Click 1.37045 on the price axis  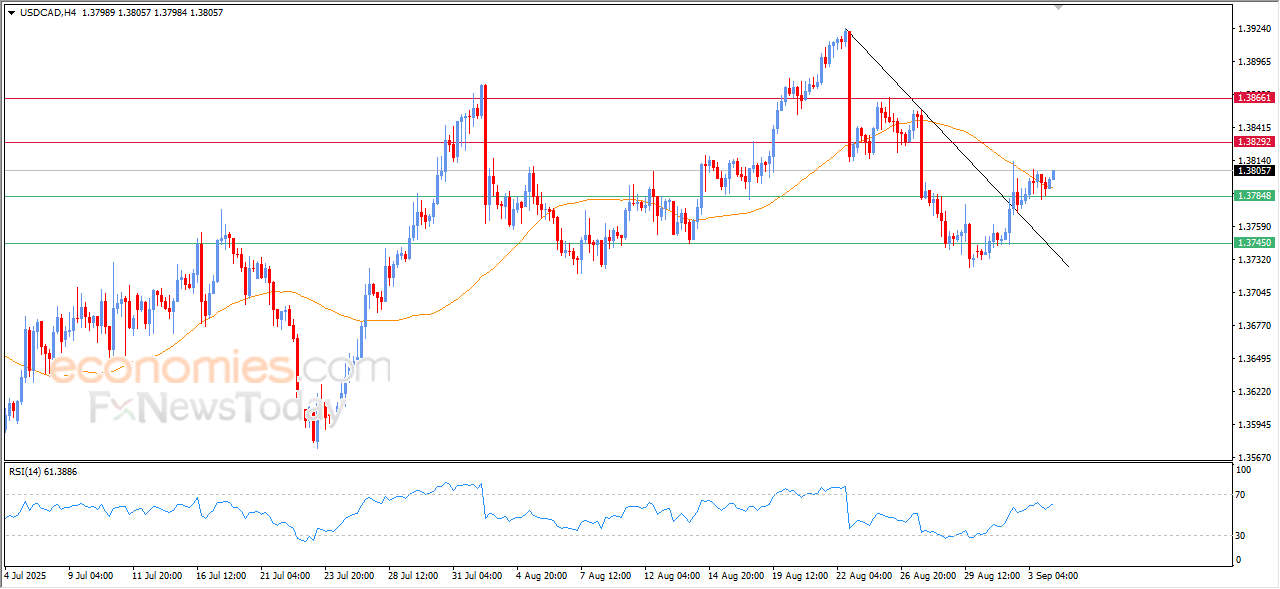click(1254, 293)
